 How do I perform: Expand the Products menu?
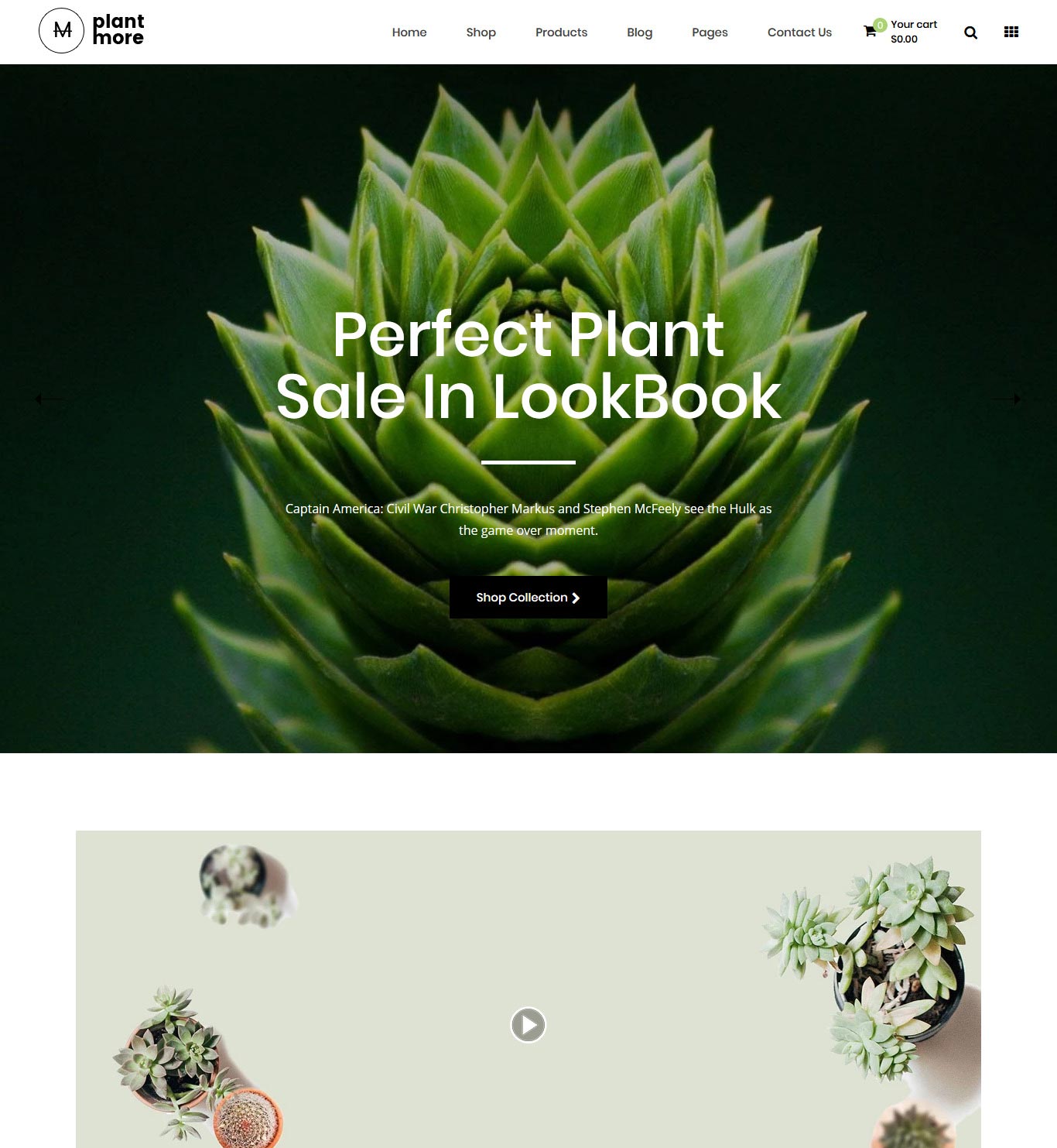point(561,33)
